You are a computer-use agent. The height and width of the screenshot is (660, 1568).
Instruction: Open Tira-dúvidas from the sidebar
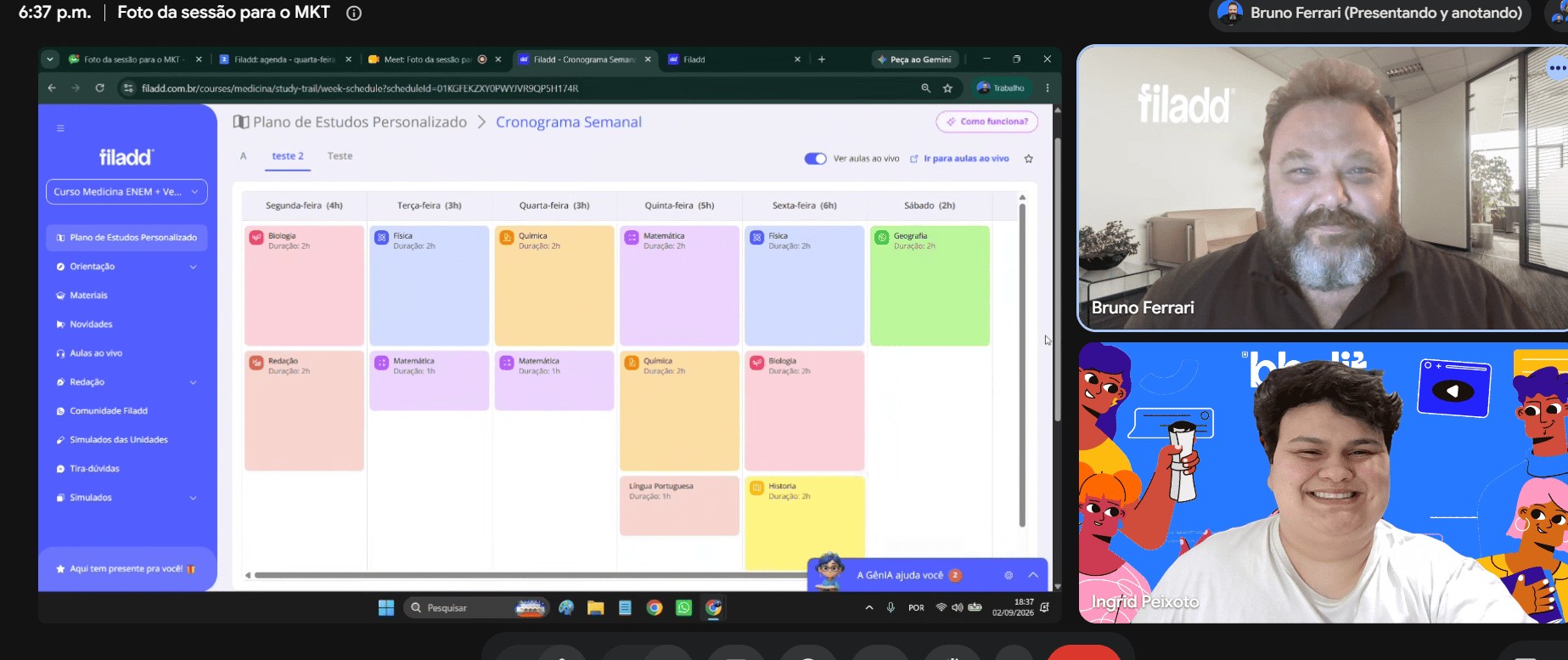pos(94,469)
